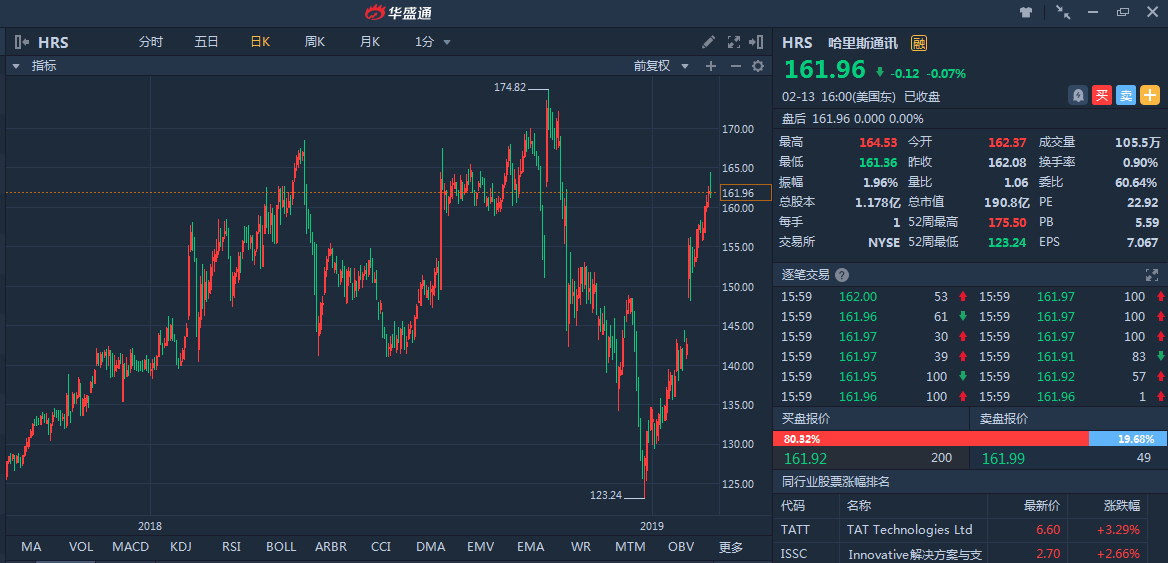Enable the ARBR indicator
The height and width of the screenshot is (563, 1168).
coord(331,547)
